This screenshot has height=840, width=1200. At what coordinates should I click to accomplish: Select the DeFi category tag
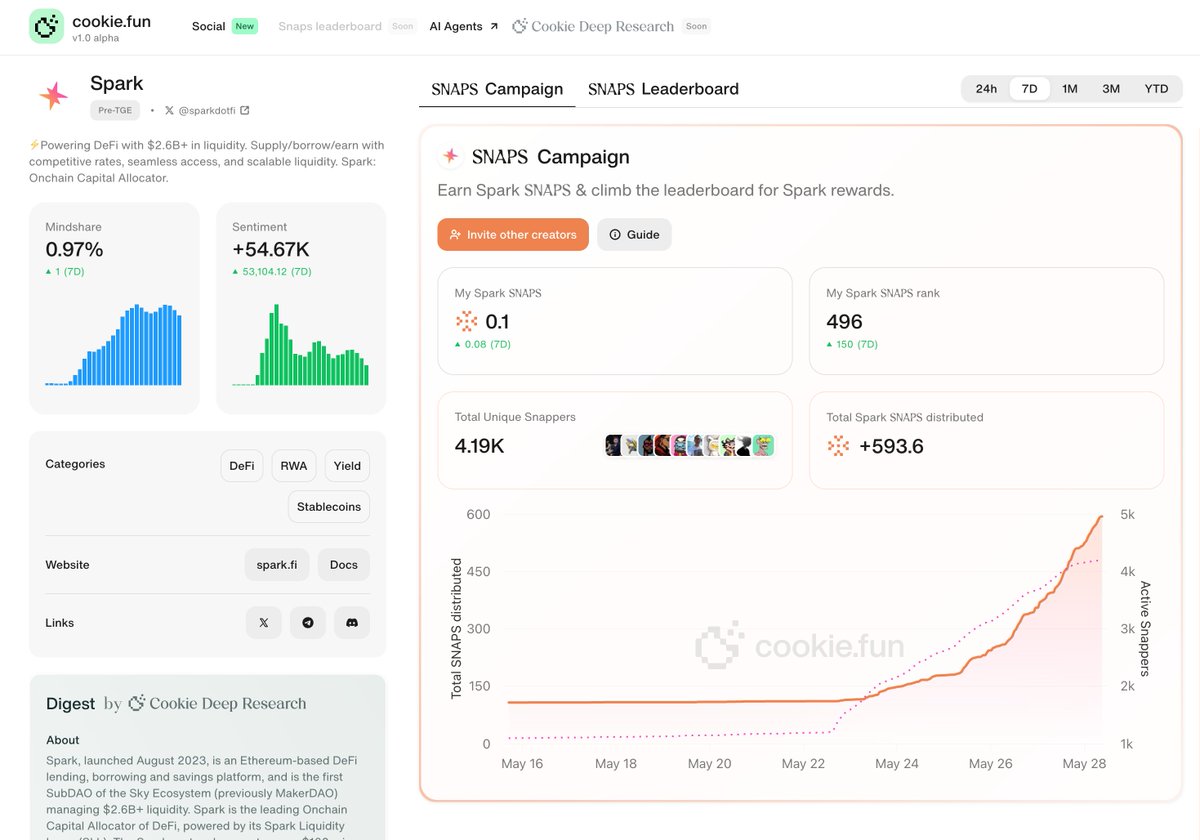(x=242, y=466)
